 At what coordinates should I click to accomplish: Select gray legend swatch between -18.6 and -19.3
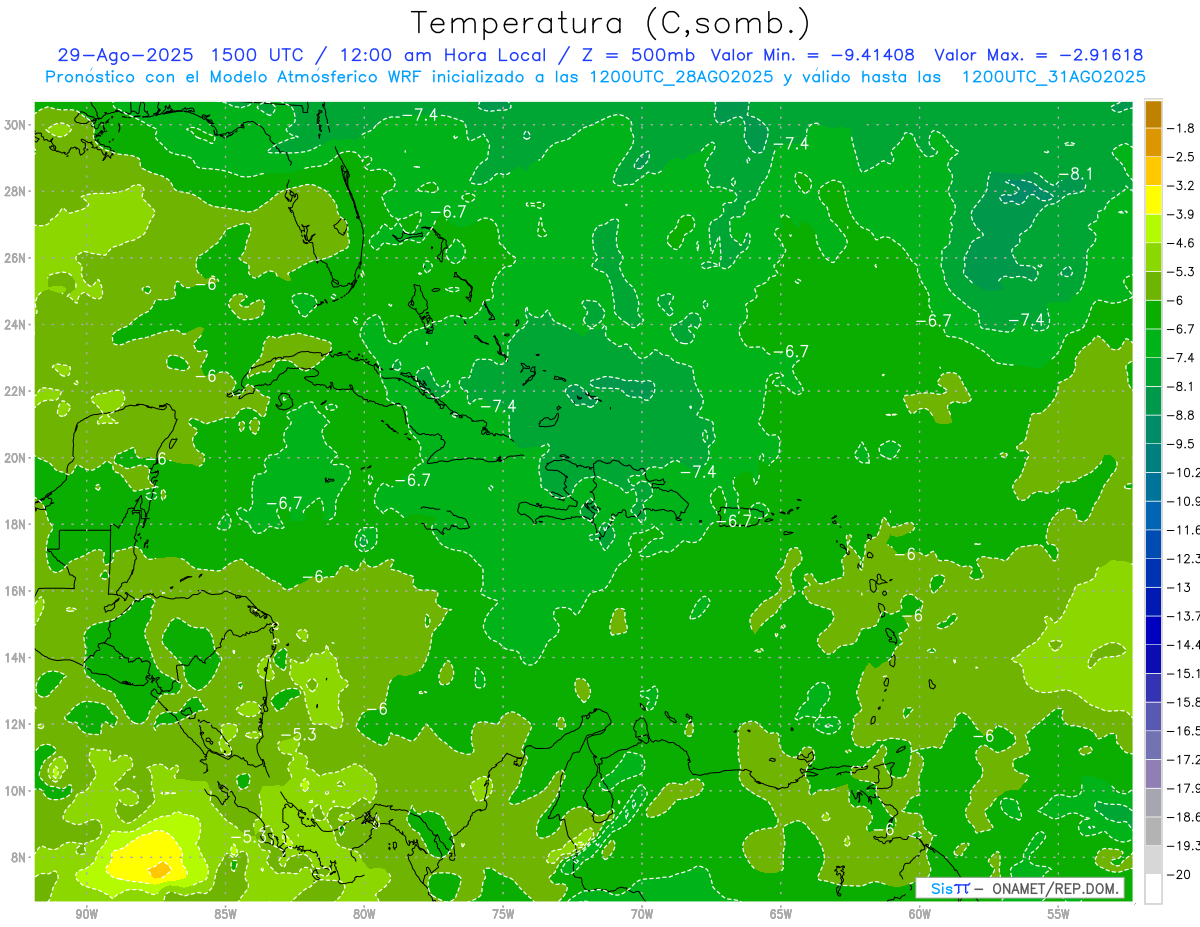pos(1153,830)
